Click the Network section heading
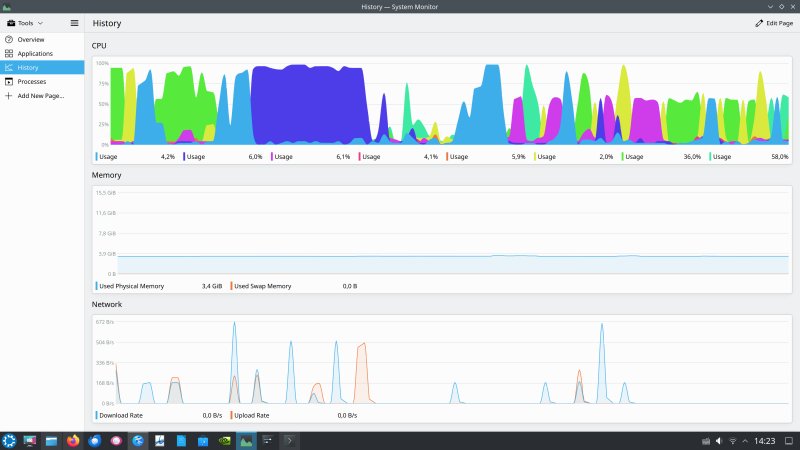This screenshot has height=450, width=800. coord(107,304)
